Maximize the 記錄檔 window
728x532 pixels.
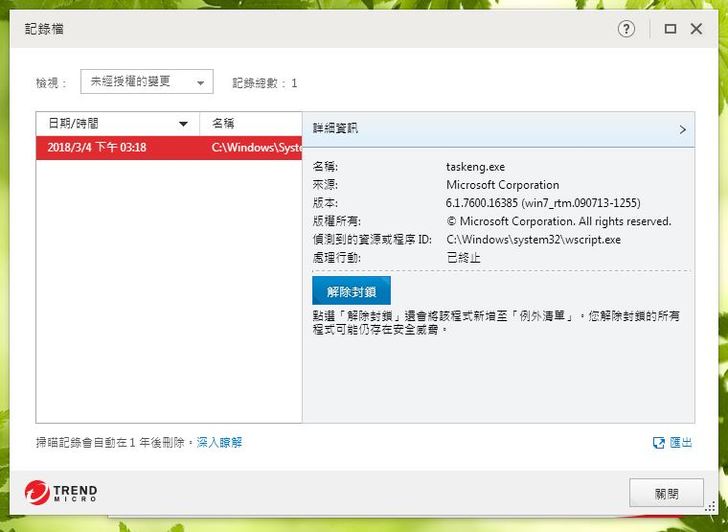[x=670, y=29]
